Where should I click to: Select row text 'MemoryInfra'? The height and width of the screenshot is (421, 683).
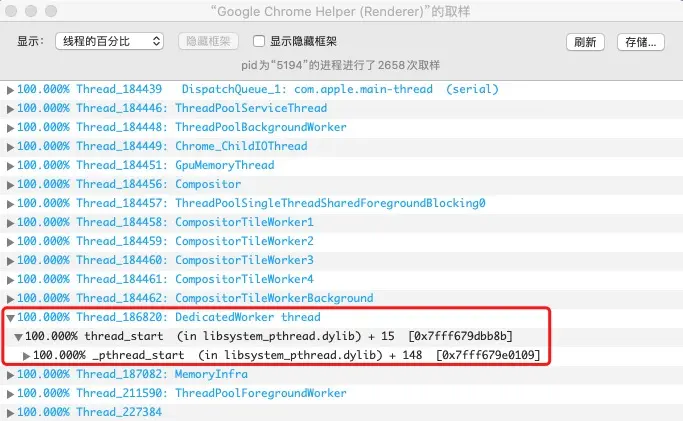211,374
